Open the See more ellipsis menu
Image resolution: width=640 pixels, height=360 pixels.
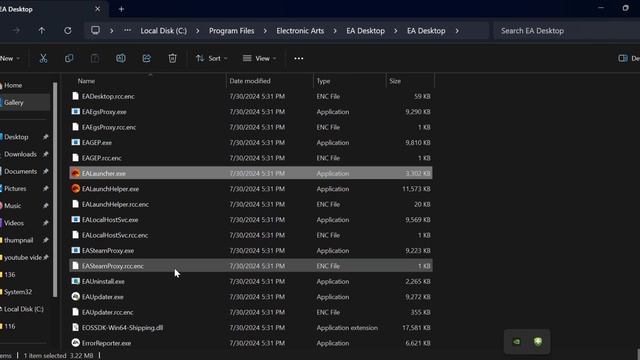click(299, 58)
